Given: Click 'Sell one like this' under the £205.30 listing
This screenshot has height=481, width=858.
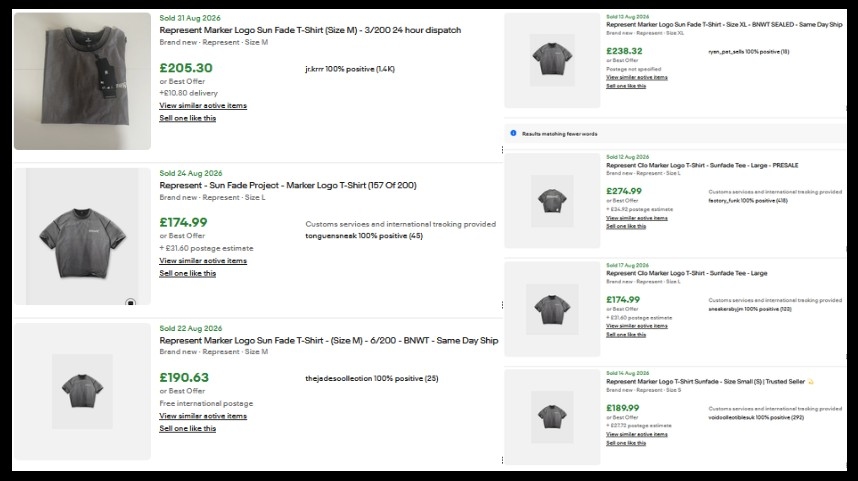Looking at the screenshot, I should pyautogui.click(x=188, y=118).
